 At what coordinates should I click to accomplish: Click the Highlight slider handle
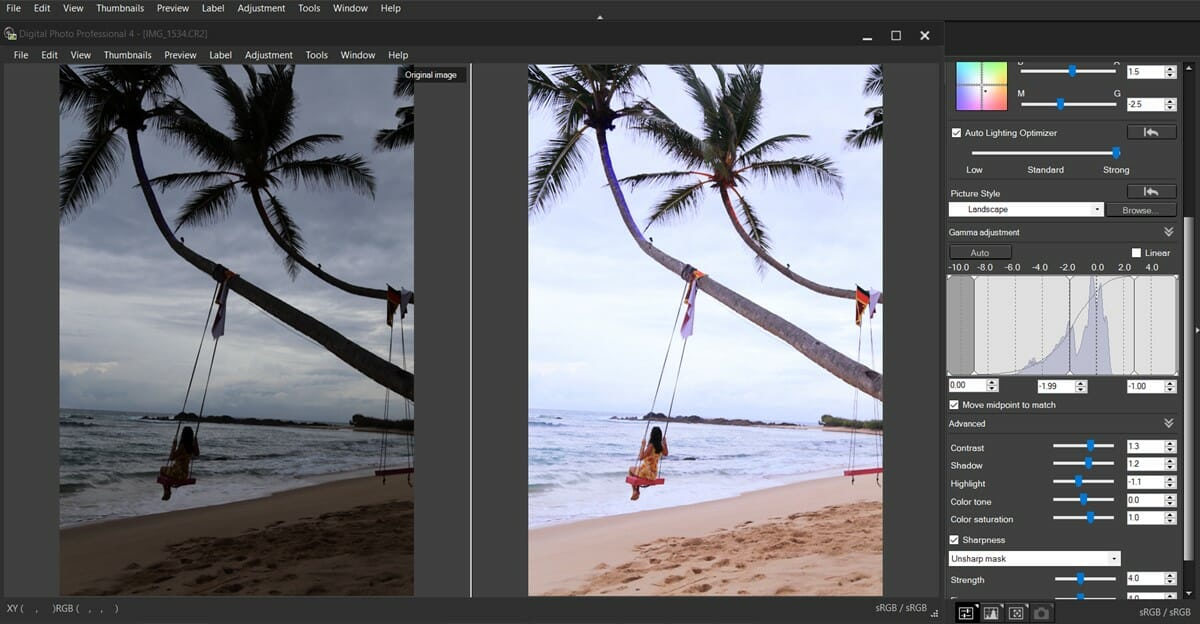1078,482
